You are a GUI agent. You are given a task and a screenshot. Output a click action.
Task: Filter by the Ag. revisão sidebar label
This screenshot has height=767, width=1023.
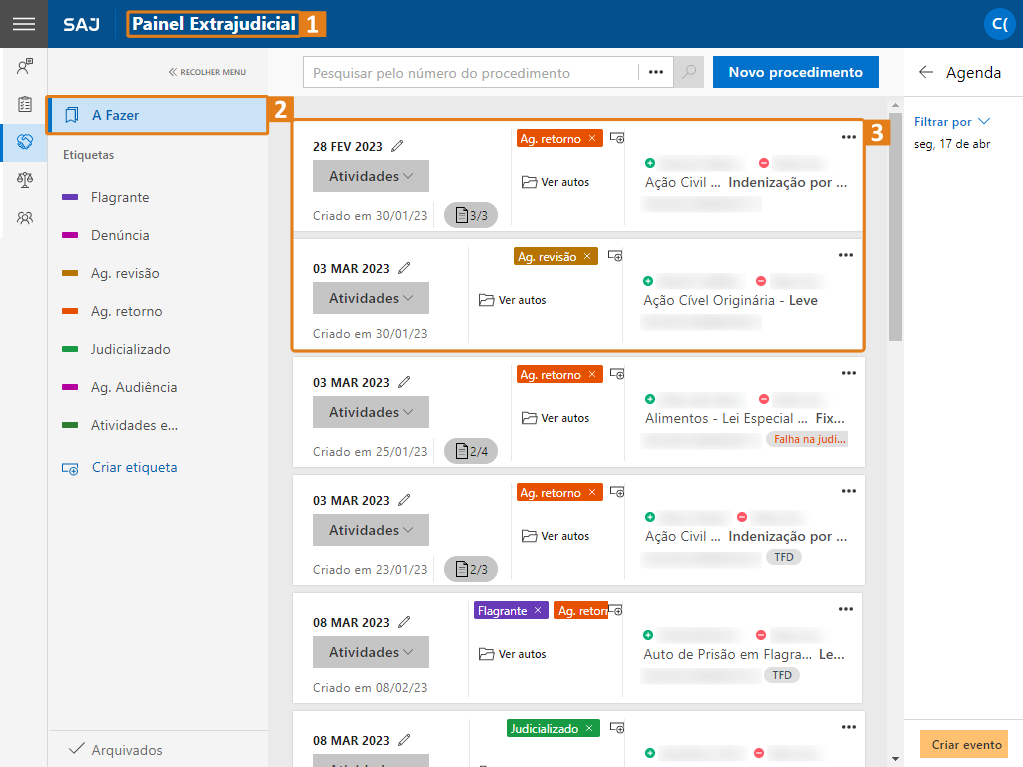(x=125, y=273)
